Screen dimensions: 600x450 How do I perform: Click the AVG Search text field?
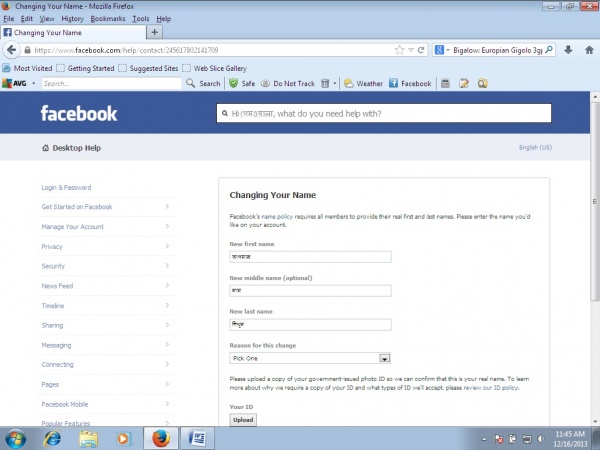click(x=111, y=83)
